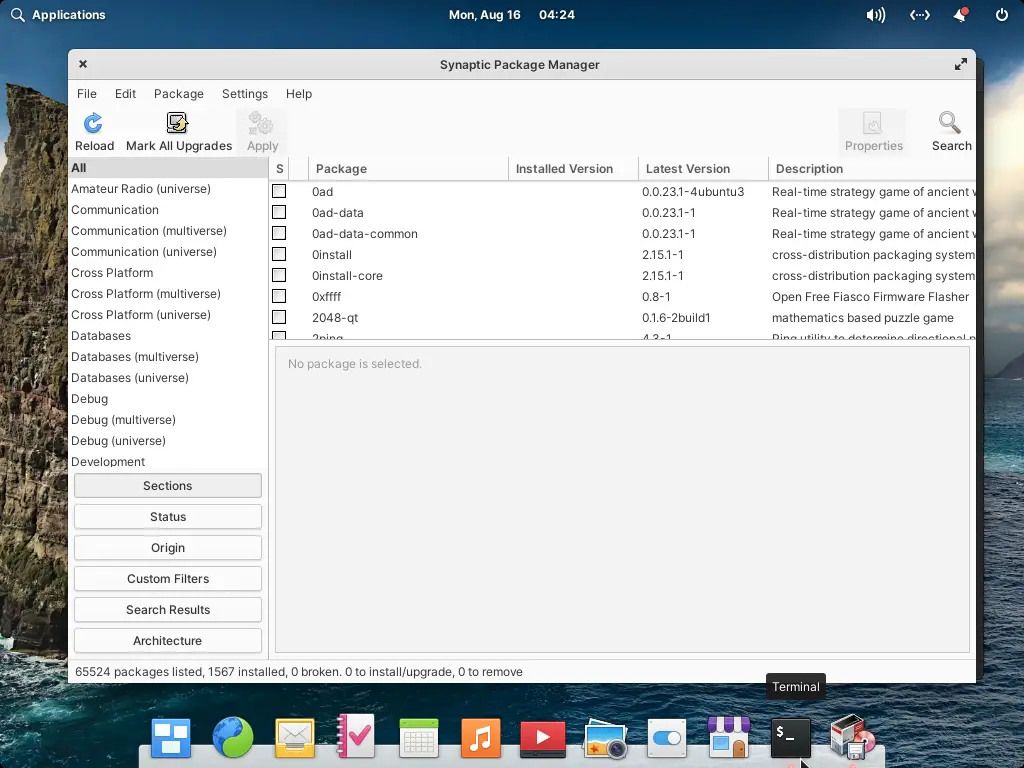Click the Search Results button
The image size is (1024, 768).
pyautogui.click(x=168, y=610)
